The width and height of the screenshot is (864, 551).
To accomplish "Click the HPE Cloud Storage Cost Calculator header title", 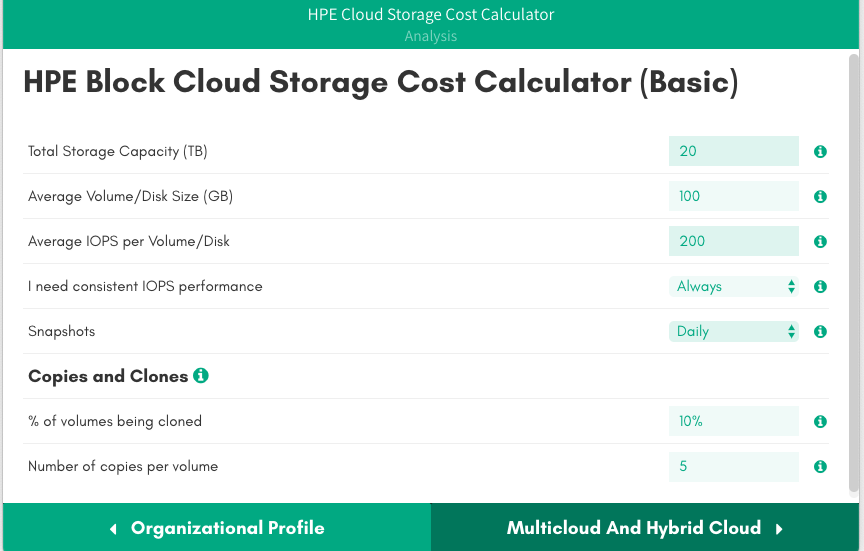I will point(431,15).
